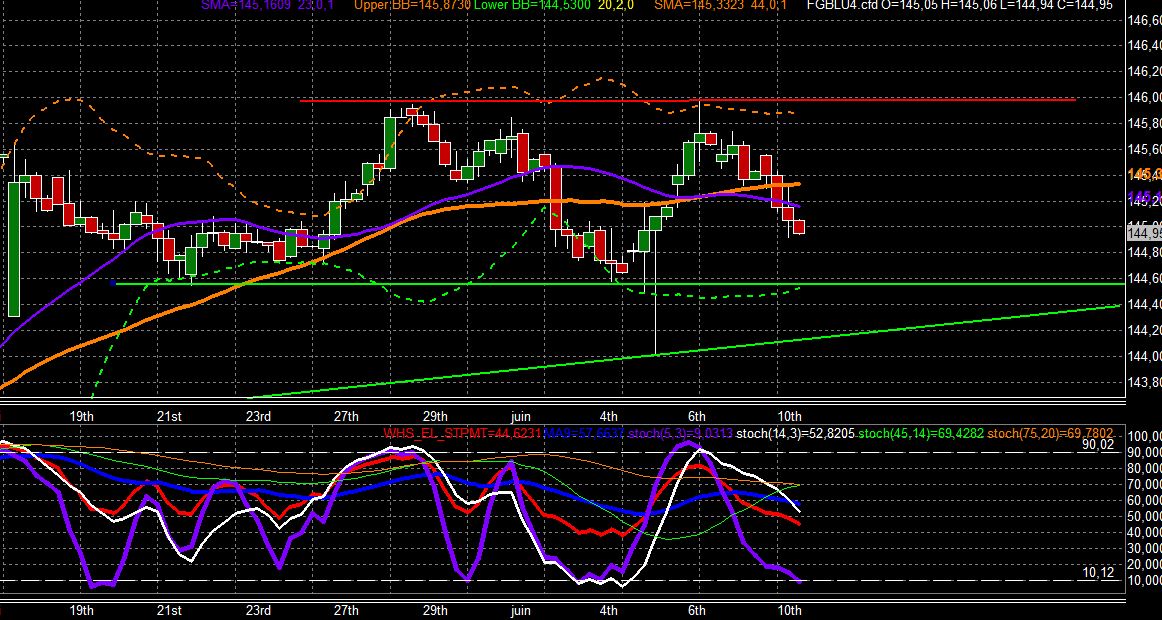Viewport: 1162px width, 620px height.
Task: Click the '90,02' overbought level label
Action: tap(1098, 444)
